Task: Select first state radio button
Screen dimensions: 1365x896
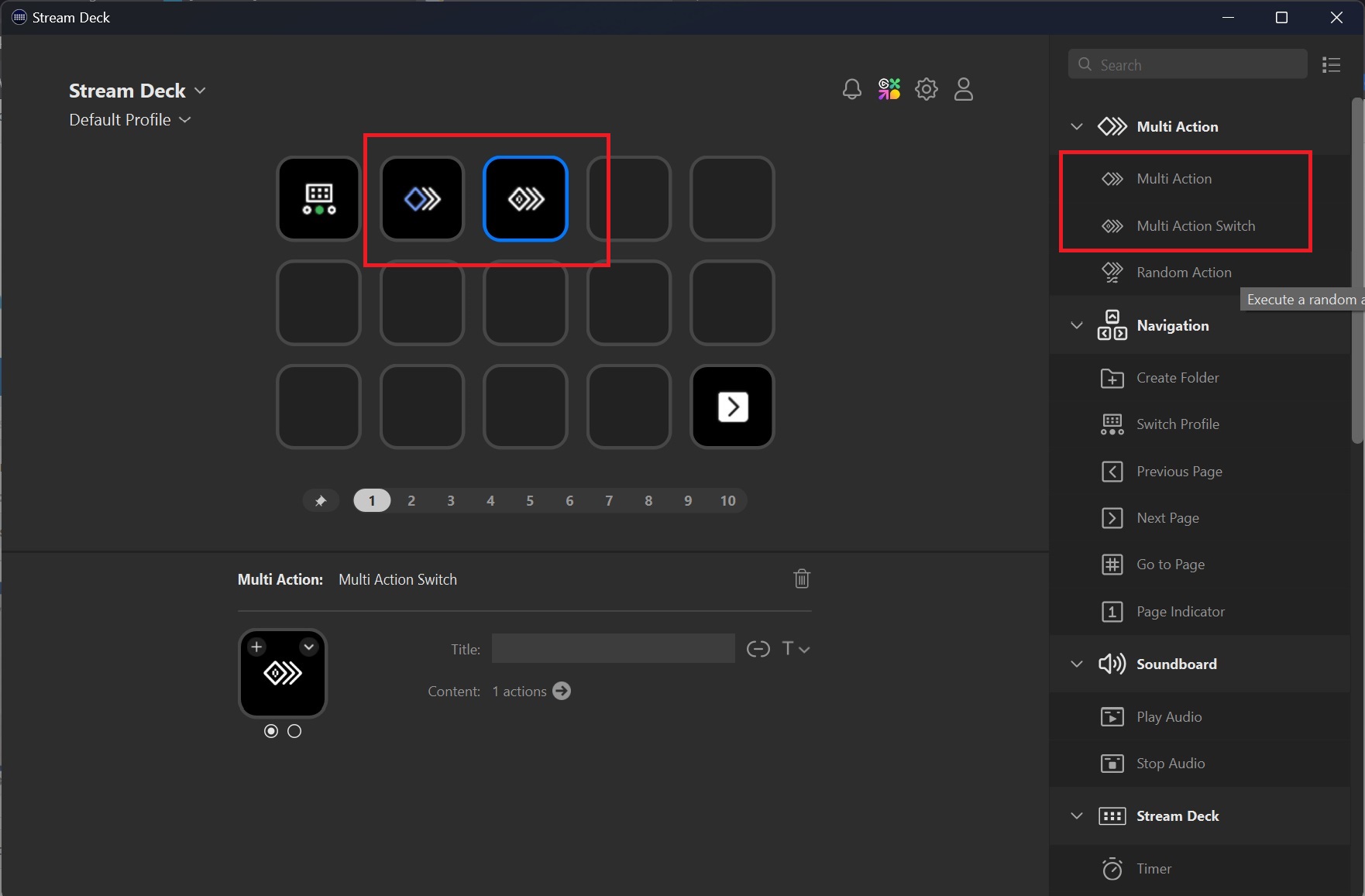Action: [271, 731]
